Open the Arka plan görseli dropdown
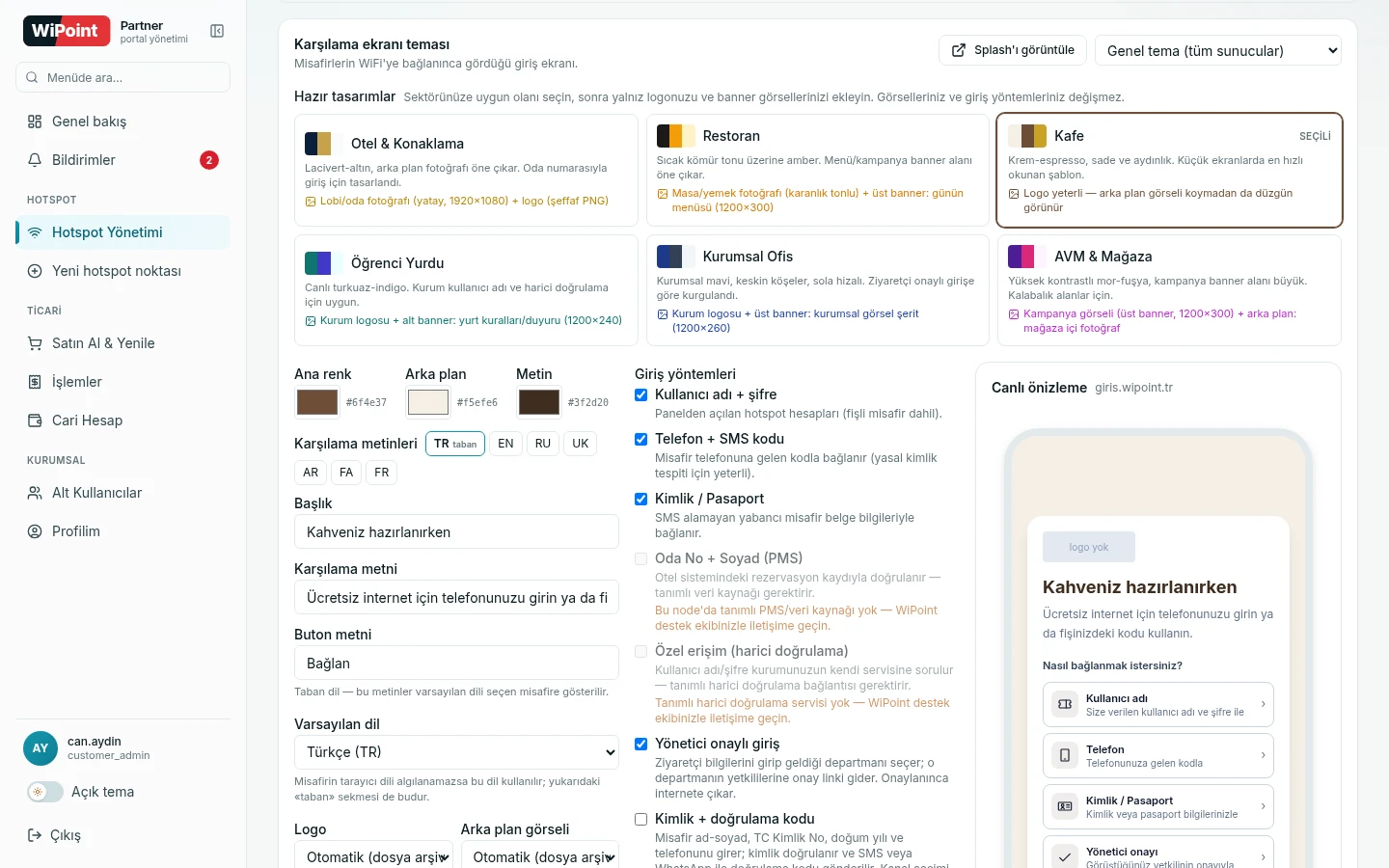1389x868 pixels. (540, 856)
